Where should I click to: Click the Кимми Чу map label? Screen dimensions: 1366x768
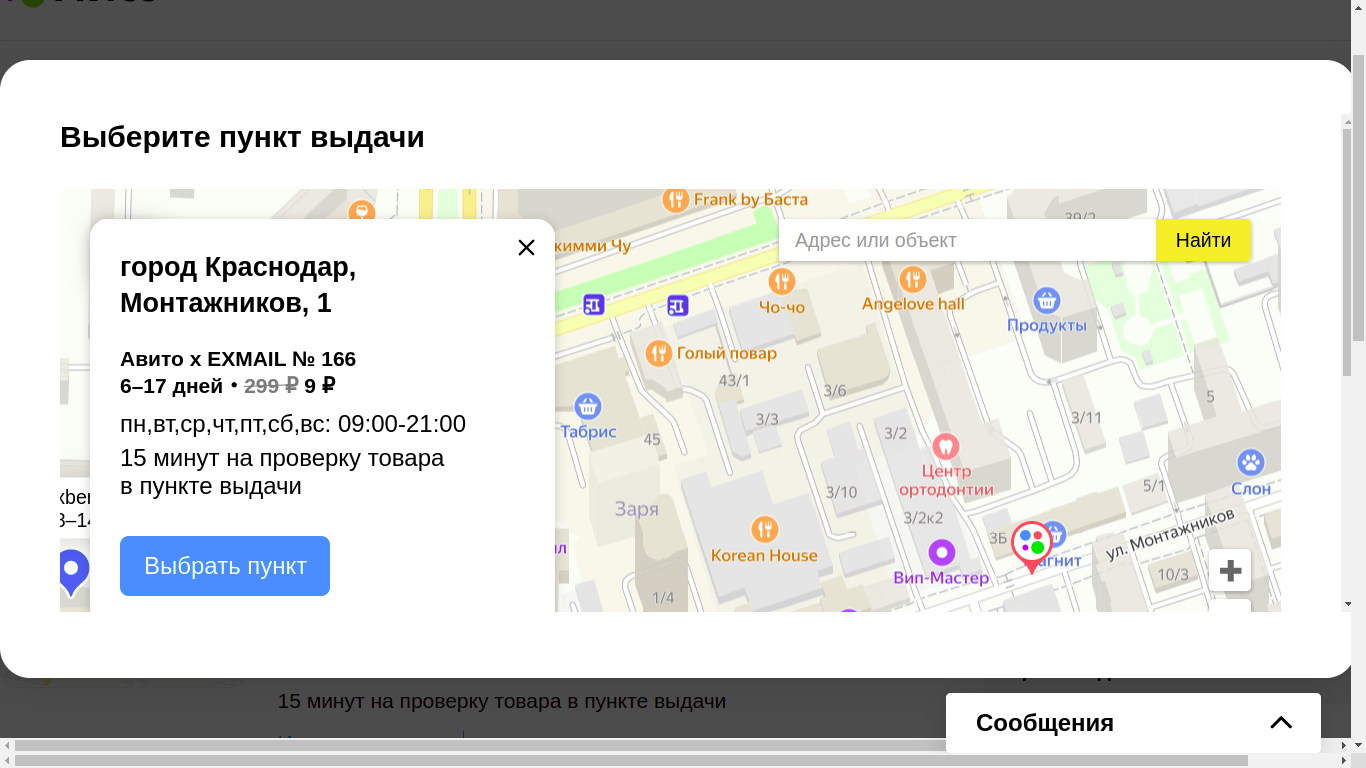pyautogui.click(x=594, y=245)
